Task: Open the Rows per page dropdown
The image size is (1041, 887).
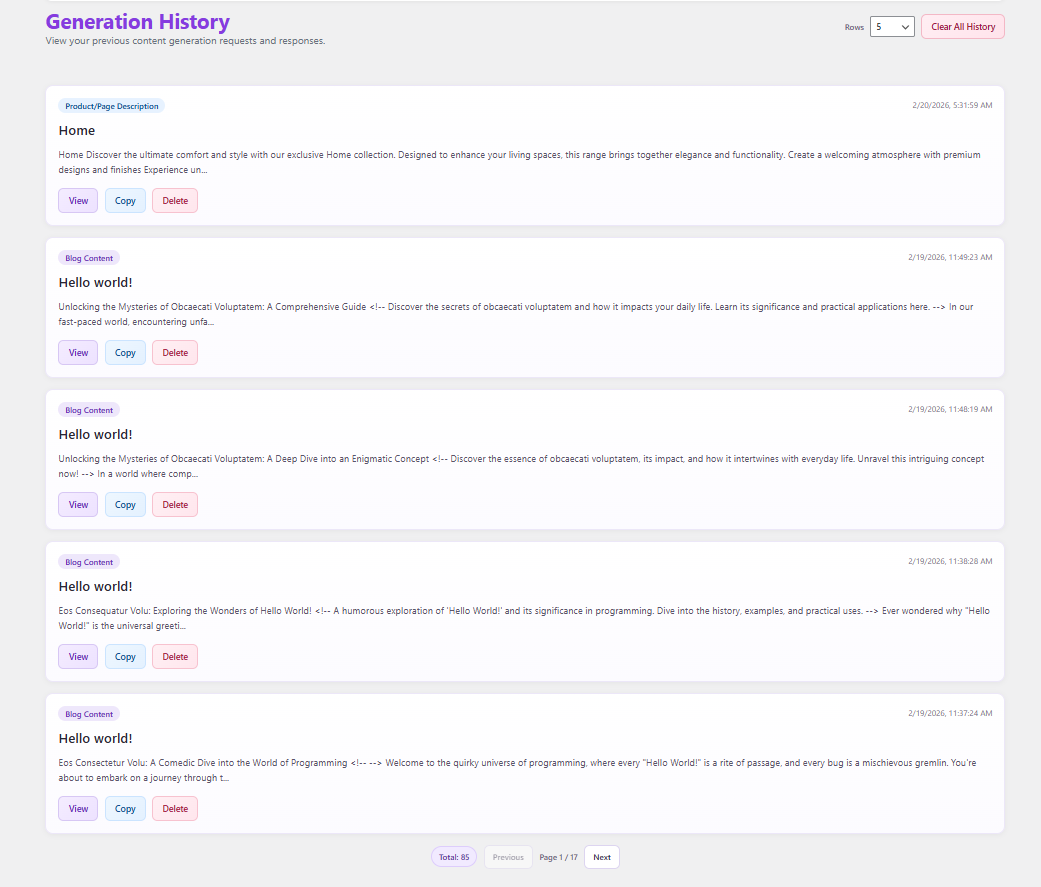Action: tap(892, 27)
